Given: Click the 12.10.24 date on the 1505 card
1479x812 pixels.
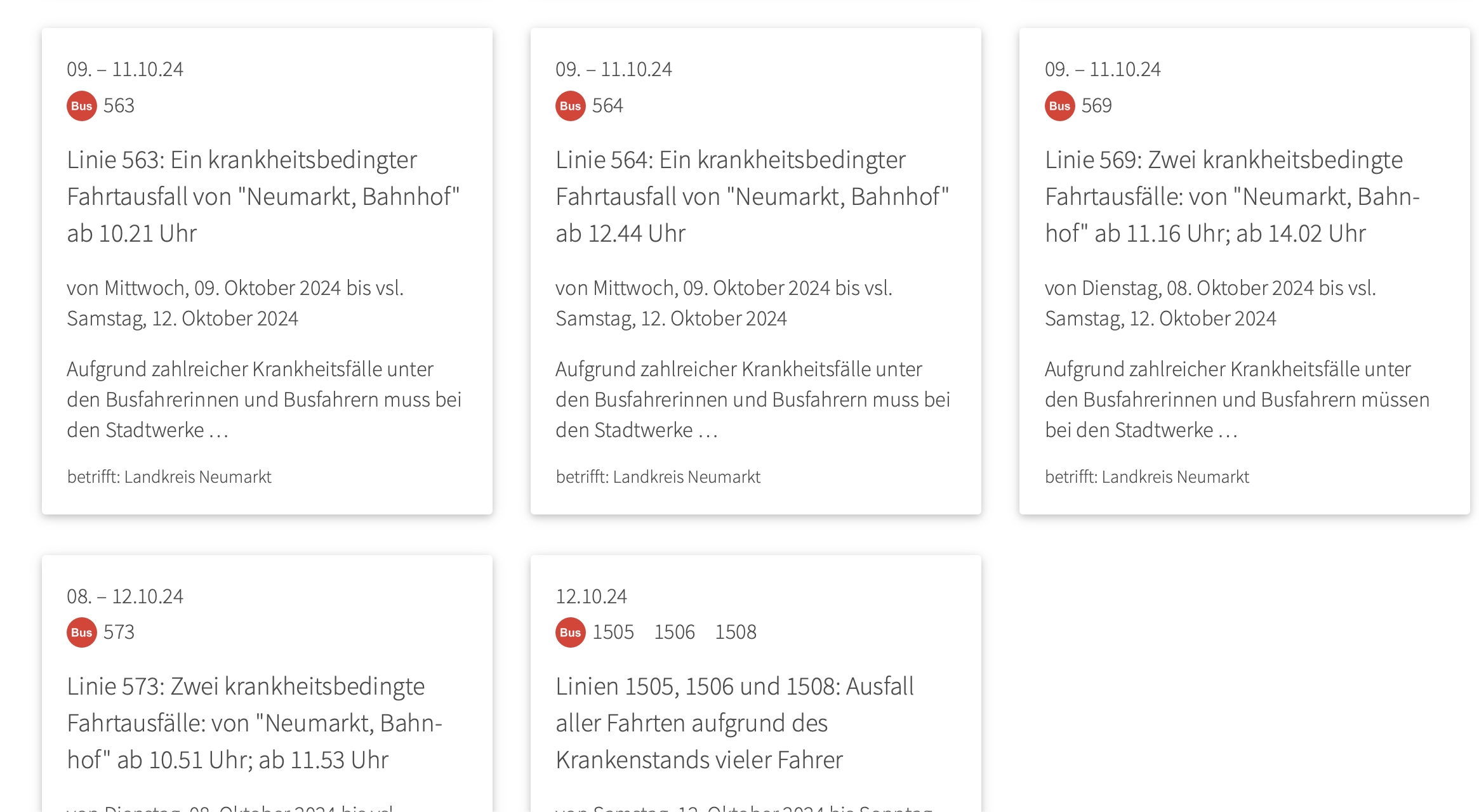Looking at the screenshot, I should [591, 596].
